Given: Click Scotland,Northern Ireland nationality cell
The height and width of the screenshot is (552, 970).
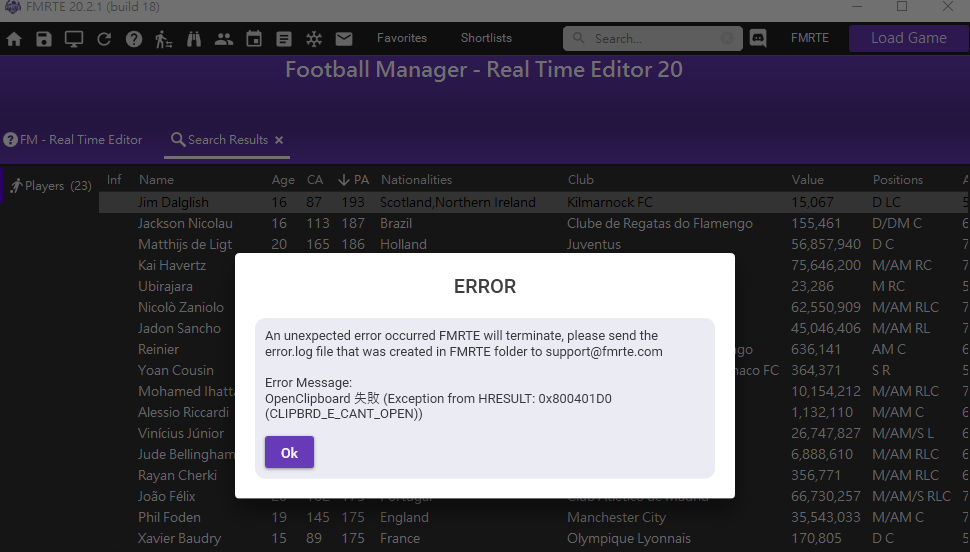Looking at the screenshot, I should [458, 202].
